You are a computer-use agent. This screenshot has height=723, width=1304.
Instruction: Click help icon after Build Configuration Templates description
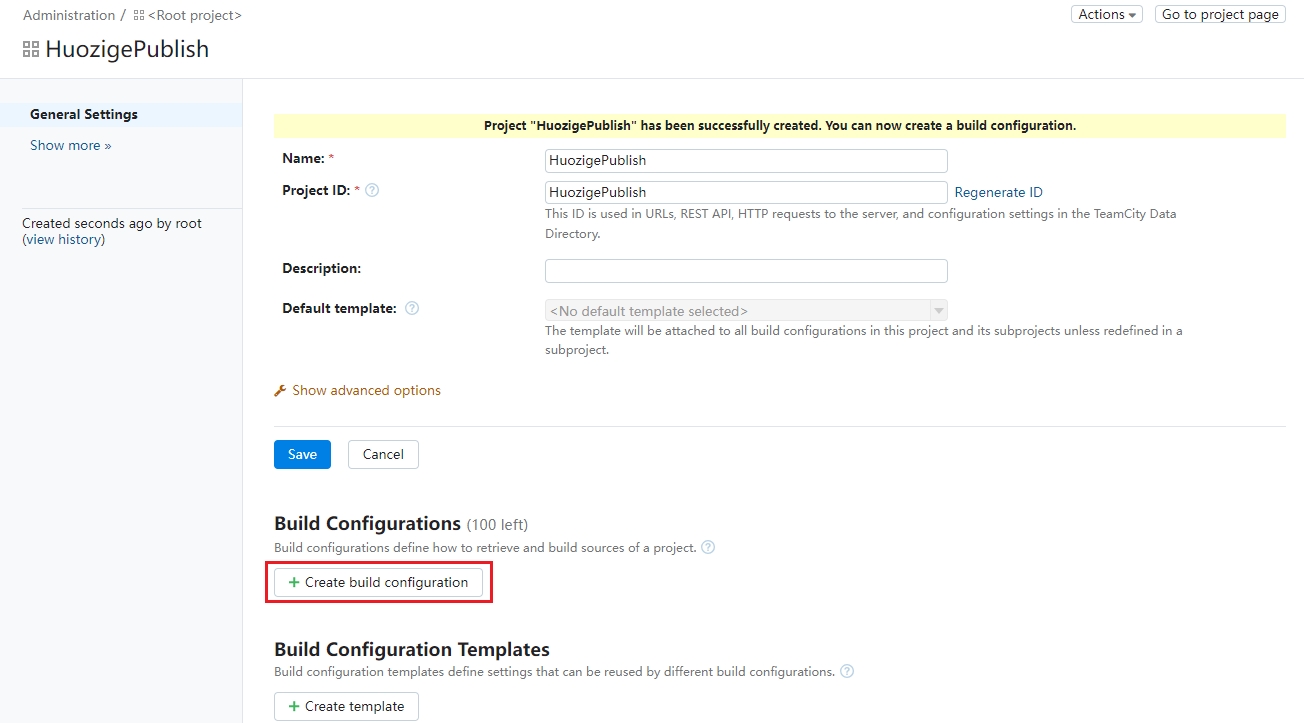[x=847, y=671]
